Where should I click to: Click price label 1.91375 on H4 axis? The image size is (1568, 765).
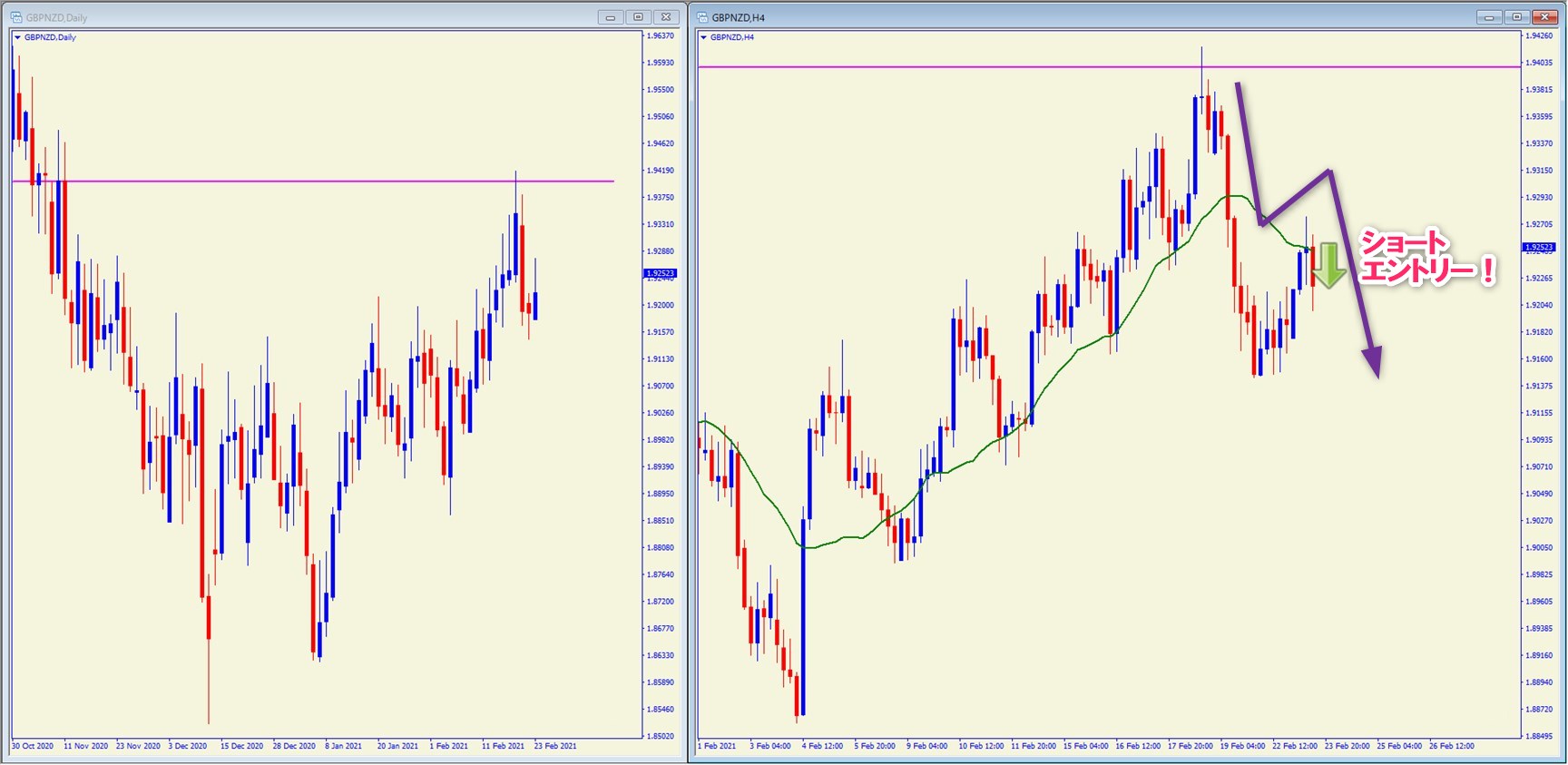tap(1539, 386)
